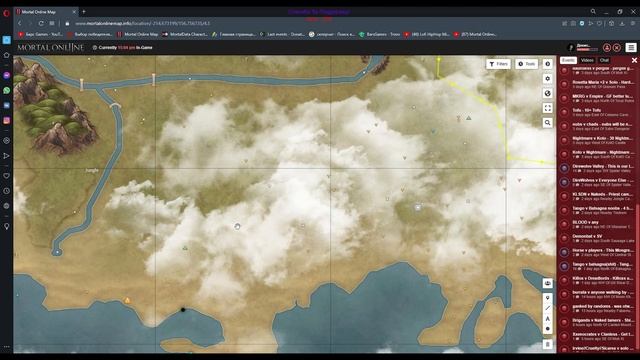Viewport: 640px width, 360px height.
Task: Open event 'Tofu - 10+ Tofu'
Action: [597, 112]
